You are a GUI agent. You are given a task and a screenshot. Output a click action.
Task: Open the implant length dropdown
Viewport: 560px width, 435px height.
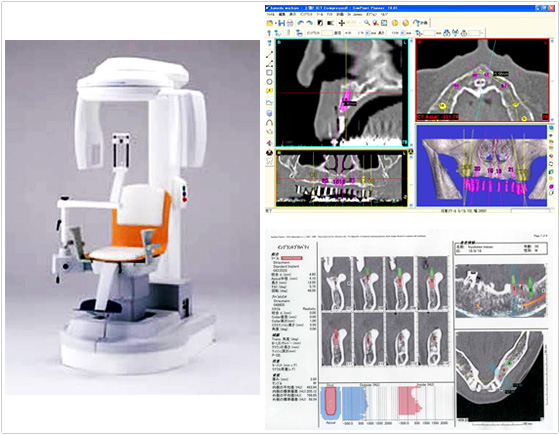pyautogui.click(x=402, y=33)
